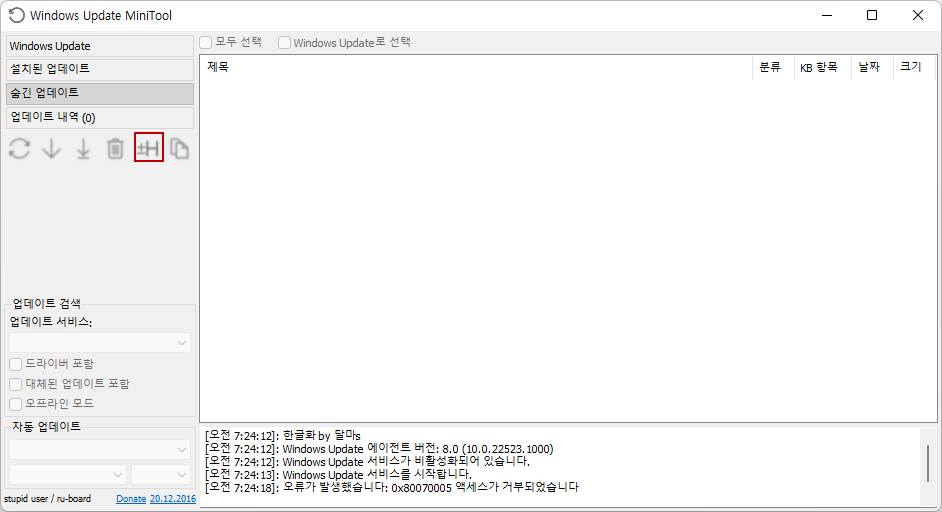Click the refresh/check for updates icon
The image size is (942, 512).
pyautogui.click(x=19, y=148)
